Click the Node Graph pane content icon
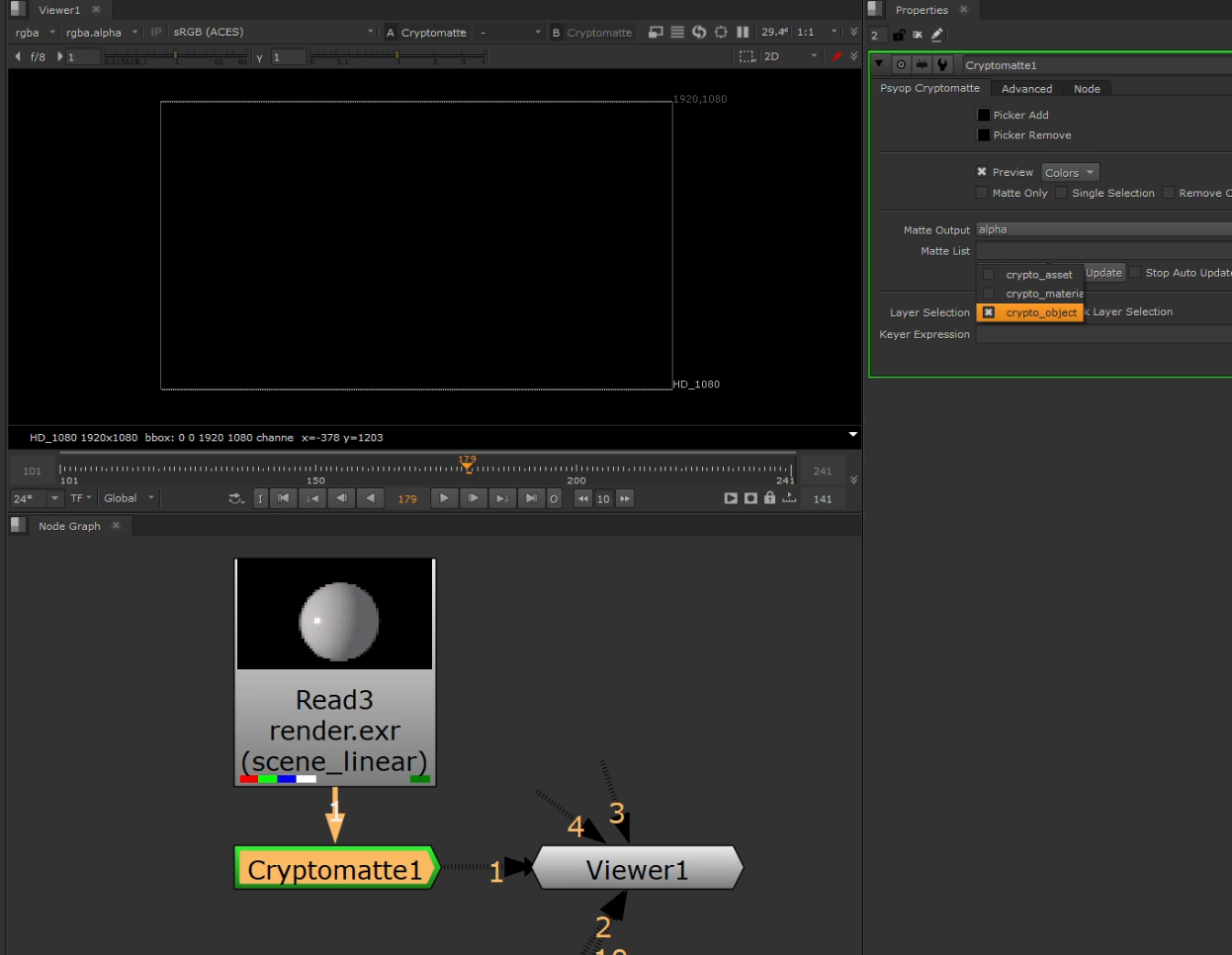1232x955 pixels. (x=18, y=525)
